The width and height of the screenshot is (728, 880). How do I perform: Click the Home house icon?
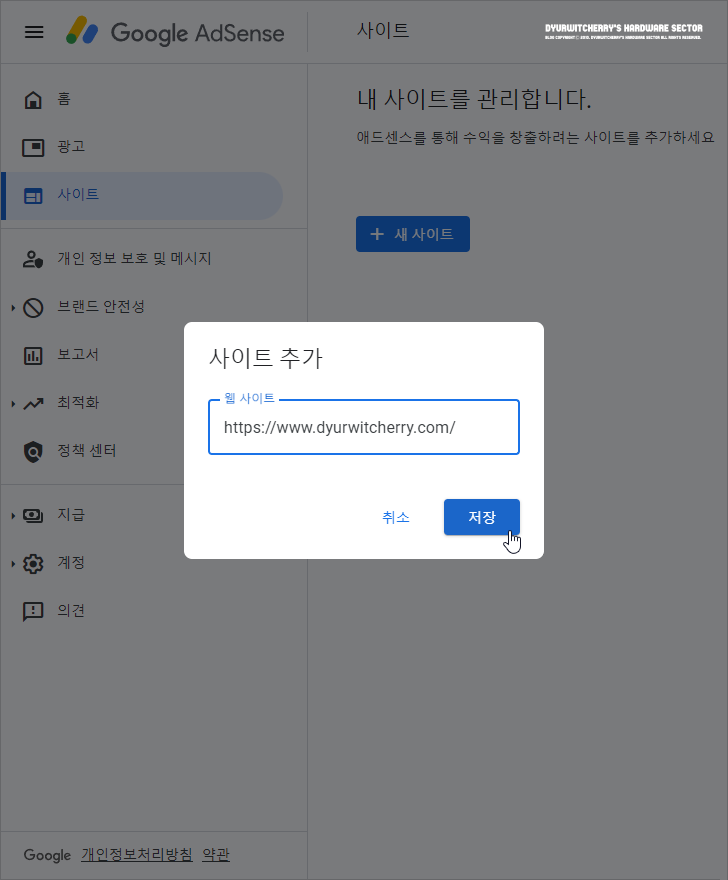pyautogui.click(x=33, y=99)
